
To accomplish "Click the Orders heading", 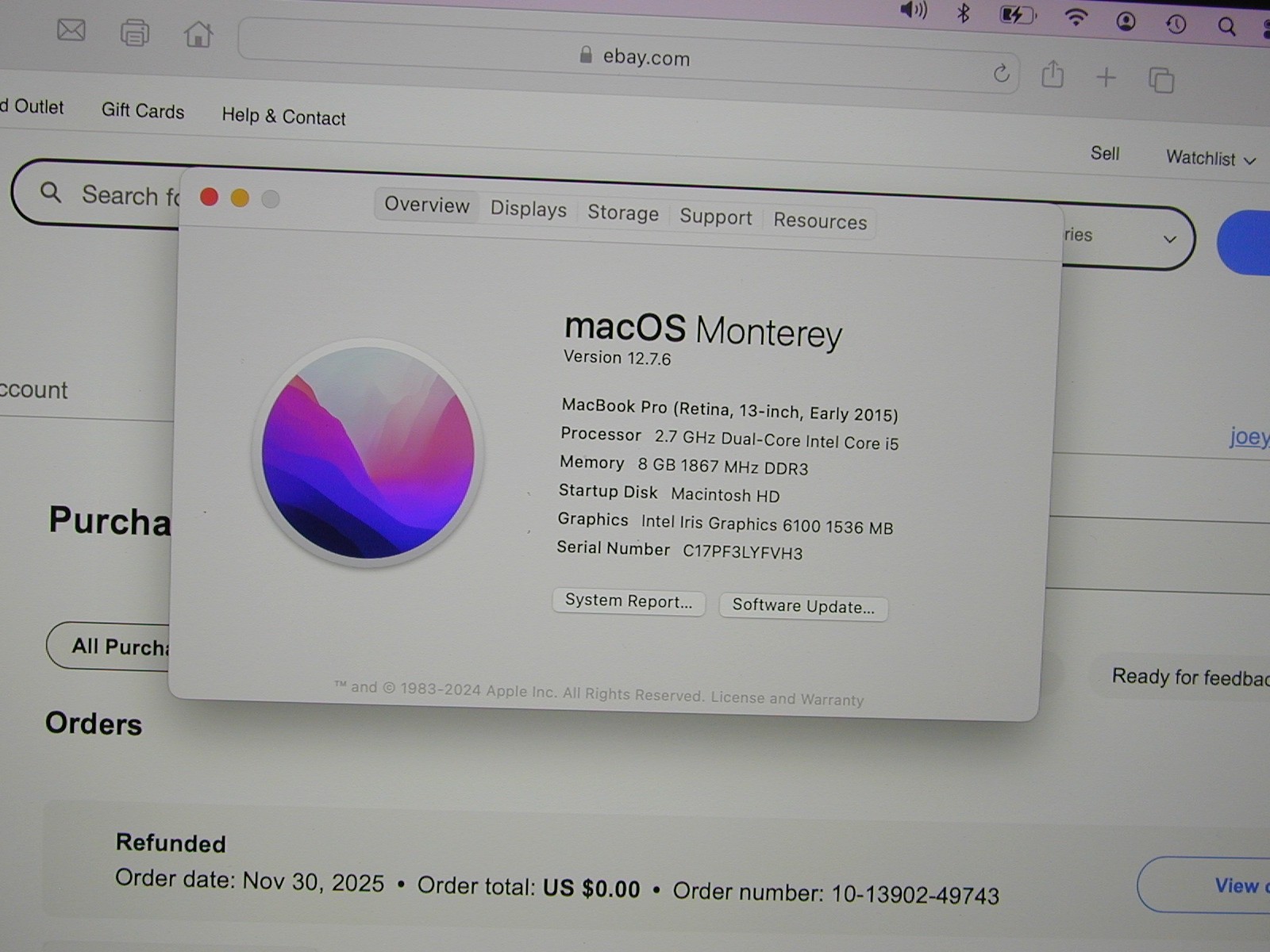I will click(94, 724).
